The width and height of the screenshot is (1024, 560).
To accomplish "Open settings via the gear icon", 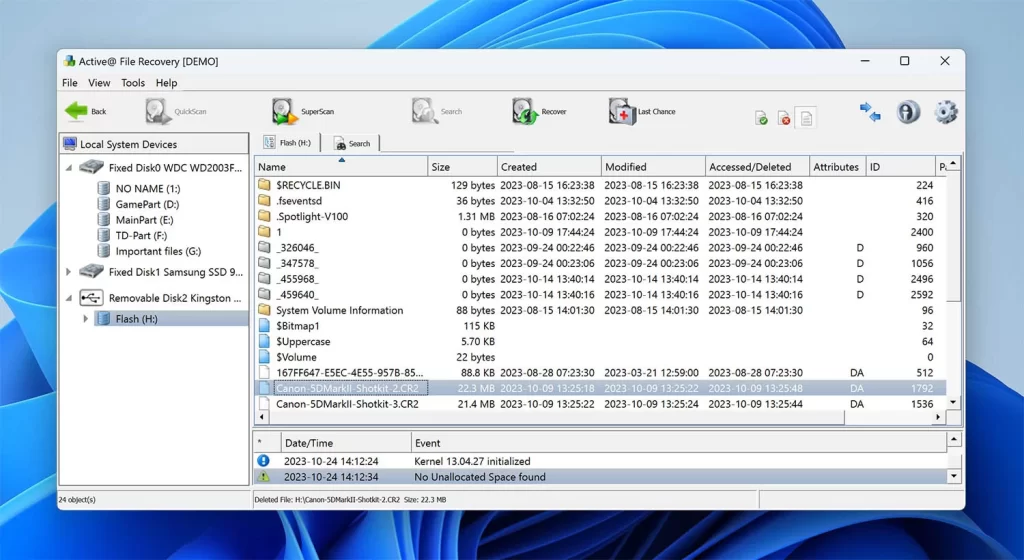I will tap(946, 112).
